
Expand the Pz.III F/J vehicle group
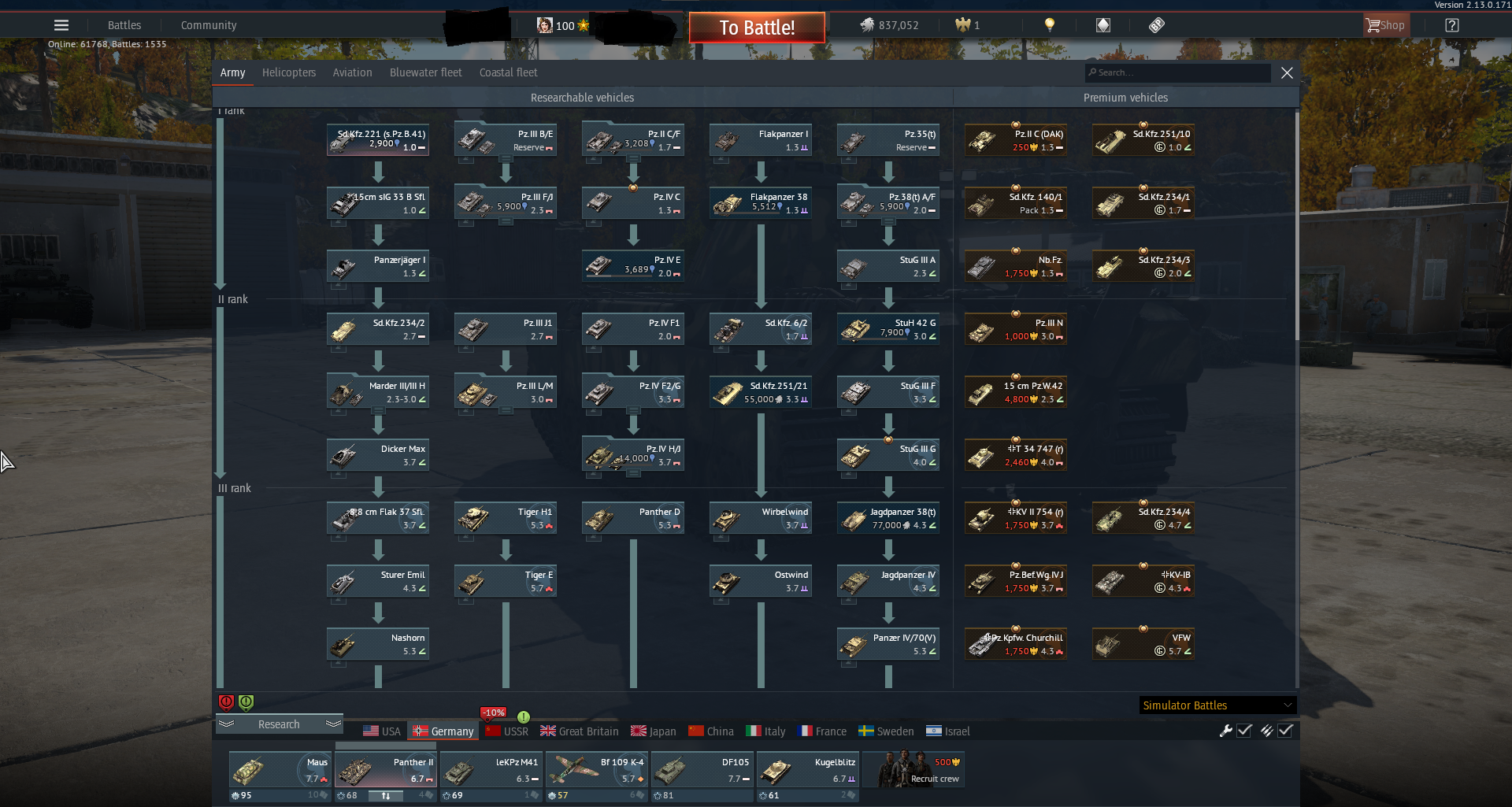(x=506, y=221)
